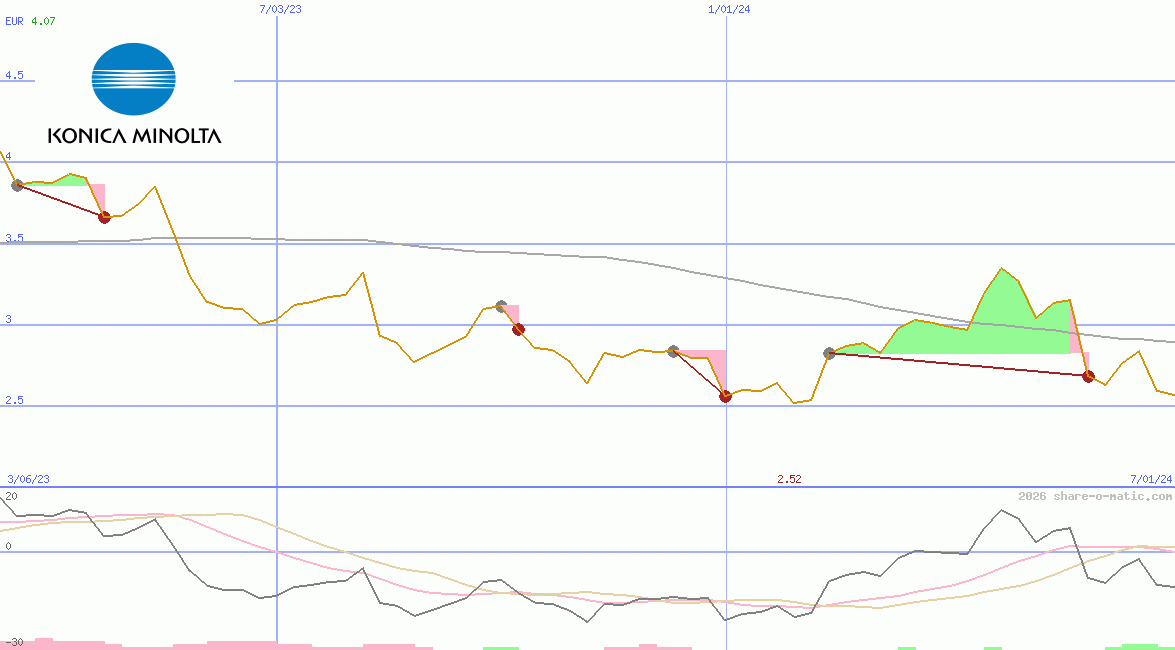This screenshot has height=650, width=1175.
Task: Select the gray marker before the mid-chart pink zone
Action: [672, 351]
